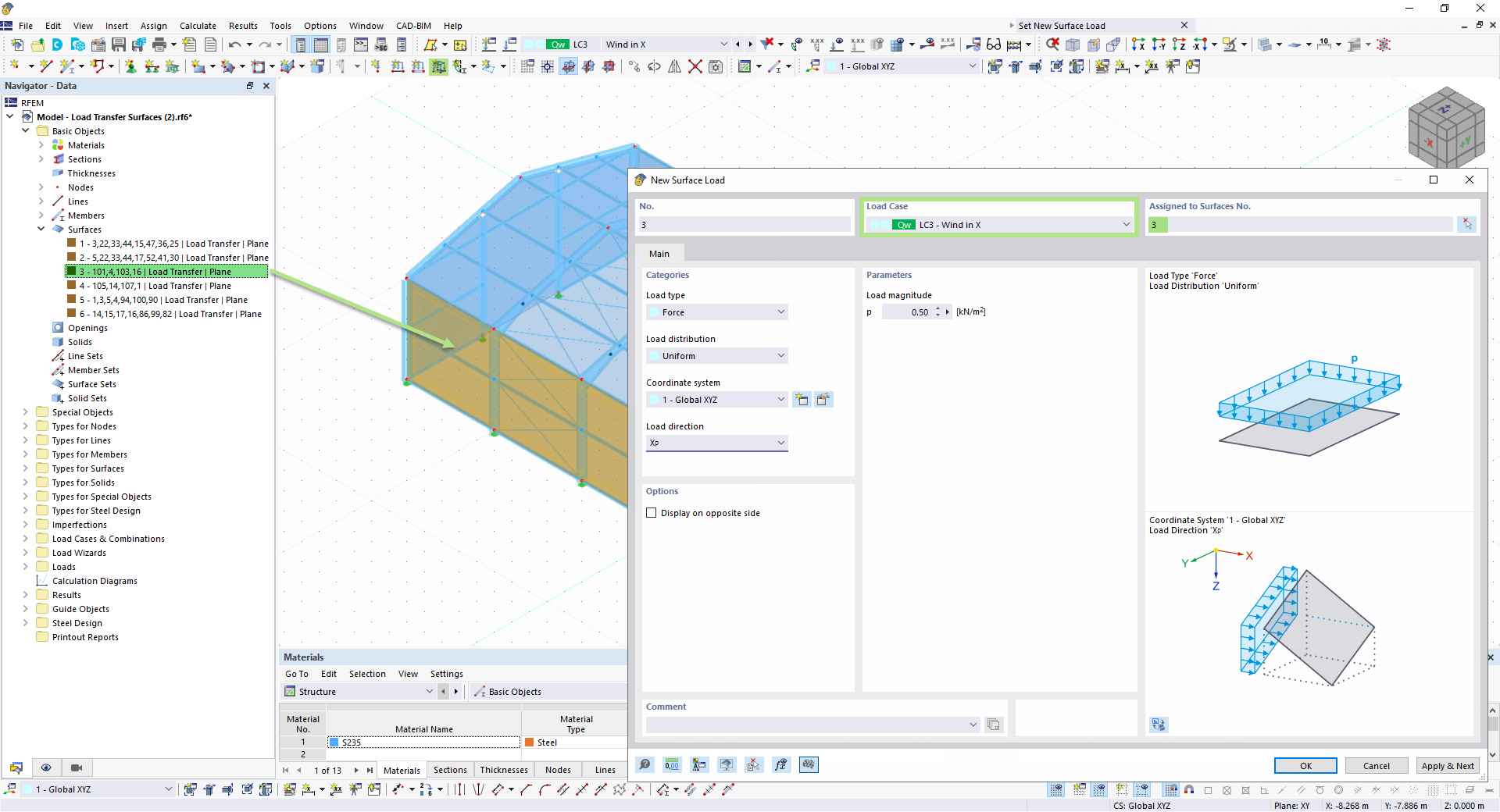Open the Load distribution dropdown showing Uniform
The width and height of the screenshot is (1500, 812).
(x=779, y=355)
